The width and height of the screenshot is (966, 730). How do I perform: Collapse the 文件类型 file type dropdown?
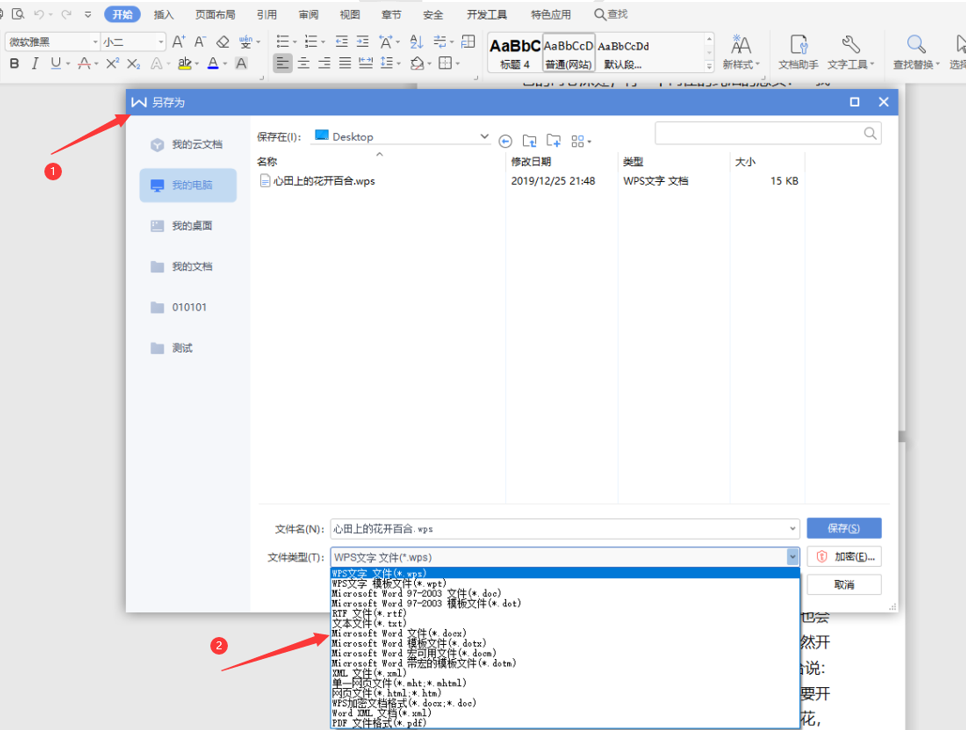[x=792, y=557]
